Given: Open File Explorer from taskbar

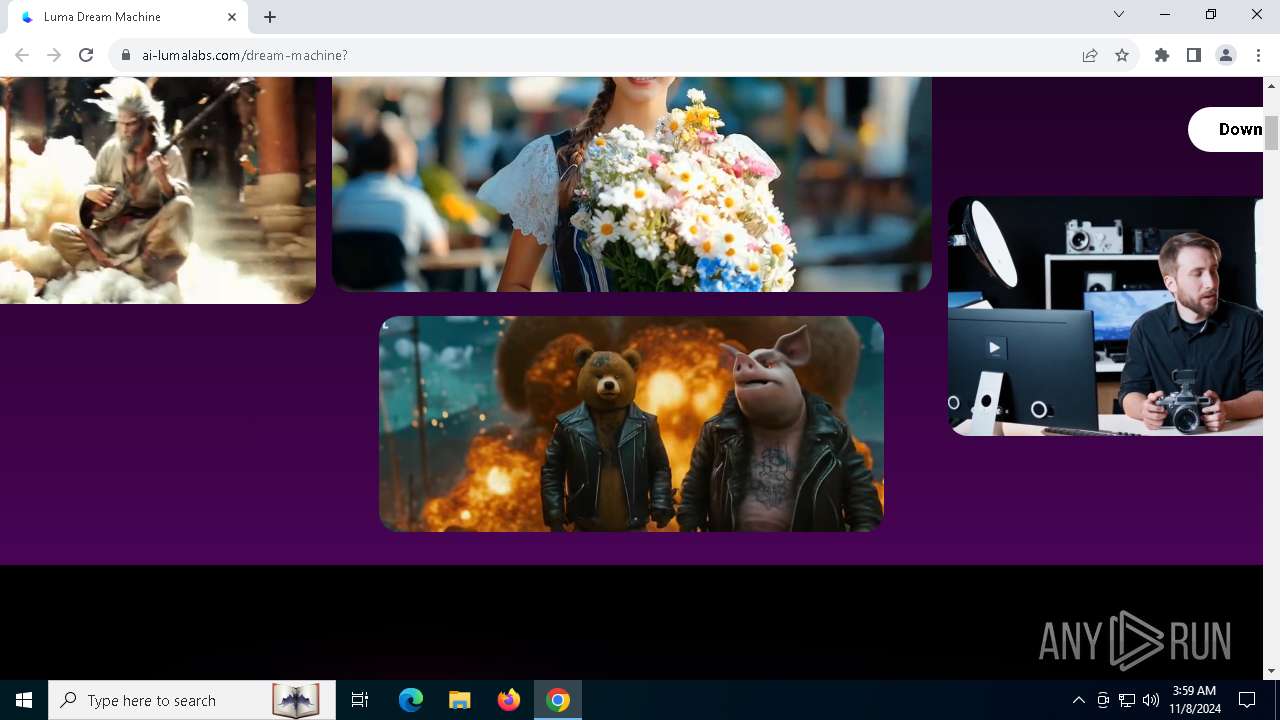Looking at the screenshot, I should tap(460, 700).
